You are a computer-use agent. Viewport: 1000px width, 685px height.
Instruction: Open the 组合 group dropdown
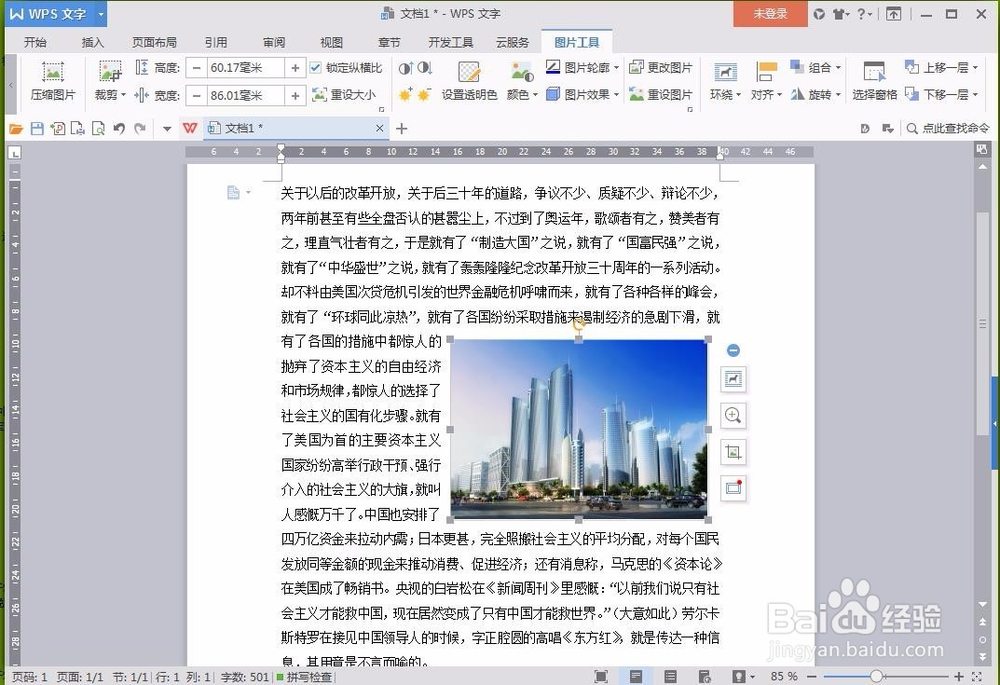816,67
